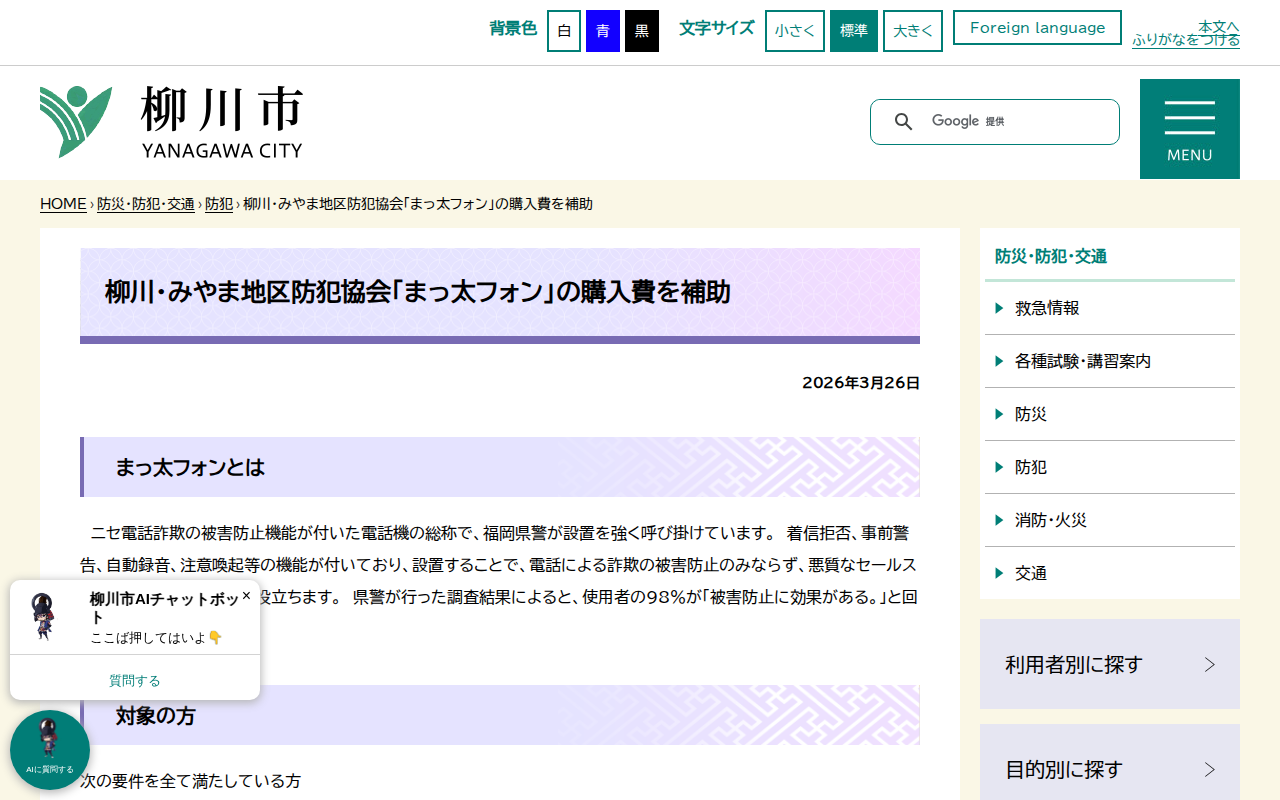Click the search magnifier icon
The height and width of the screenshot is (800, 1280).
pos(903,122)
